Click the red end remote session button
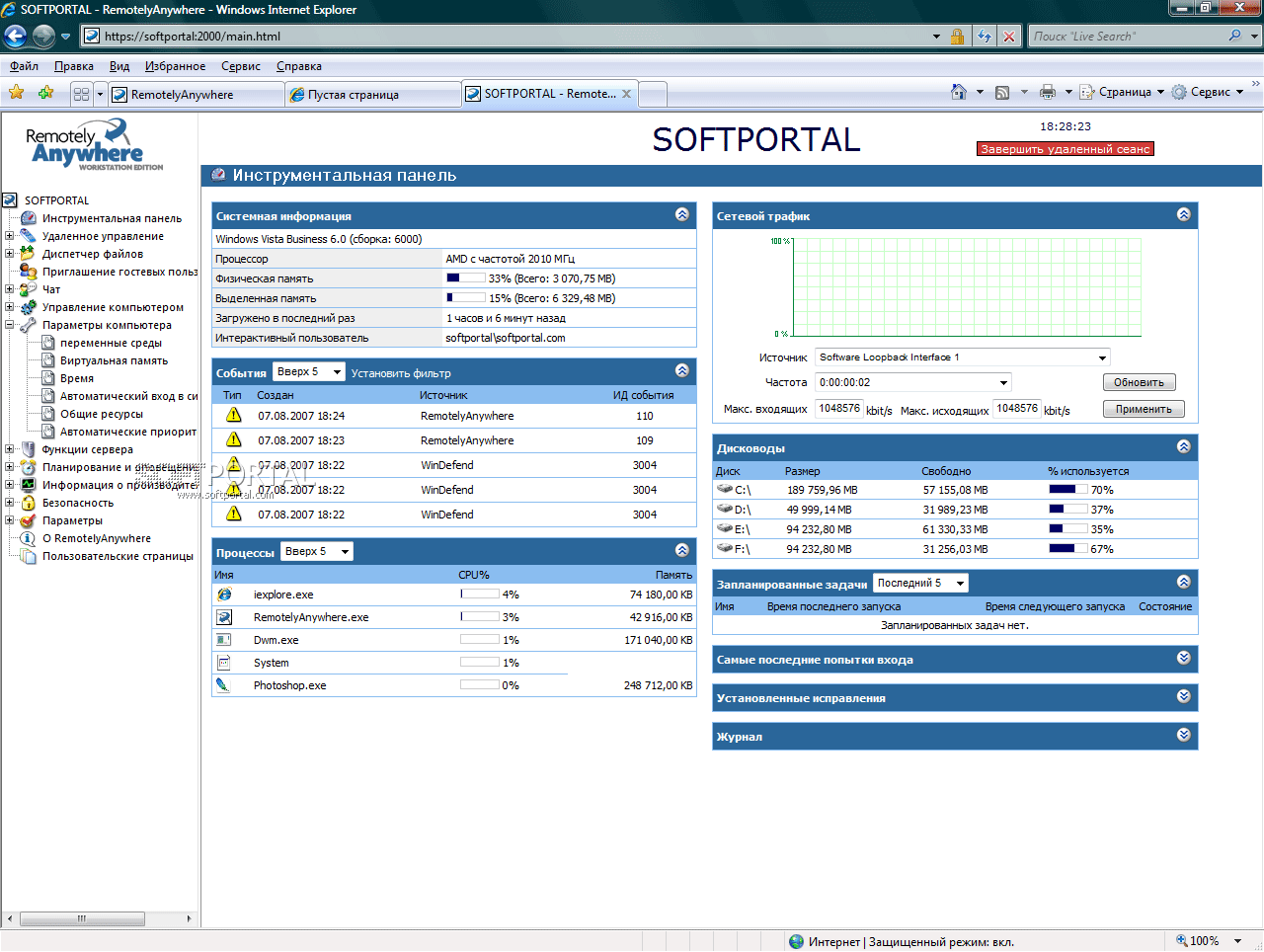 (x=1065, y=149)
